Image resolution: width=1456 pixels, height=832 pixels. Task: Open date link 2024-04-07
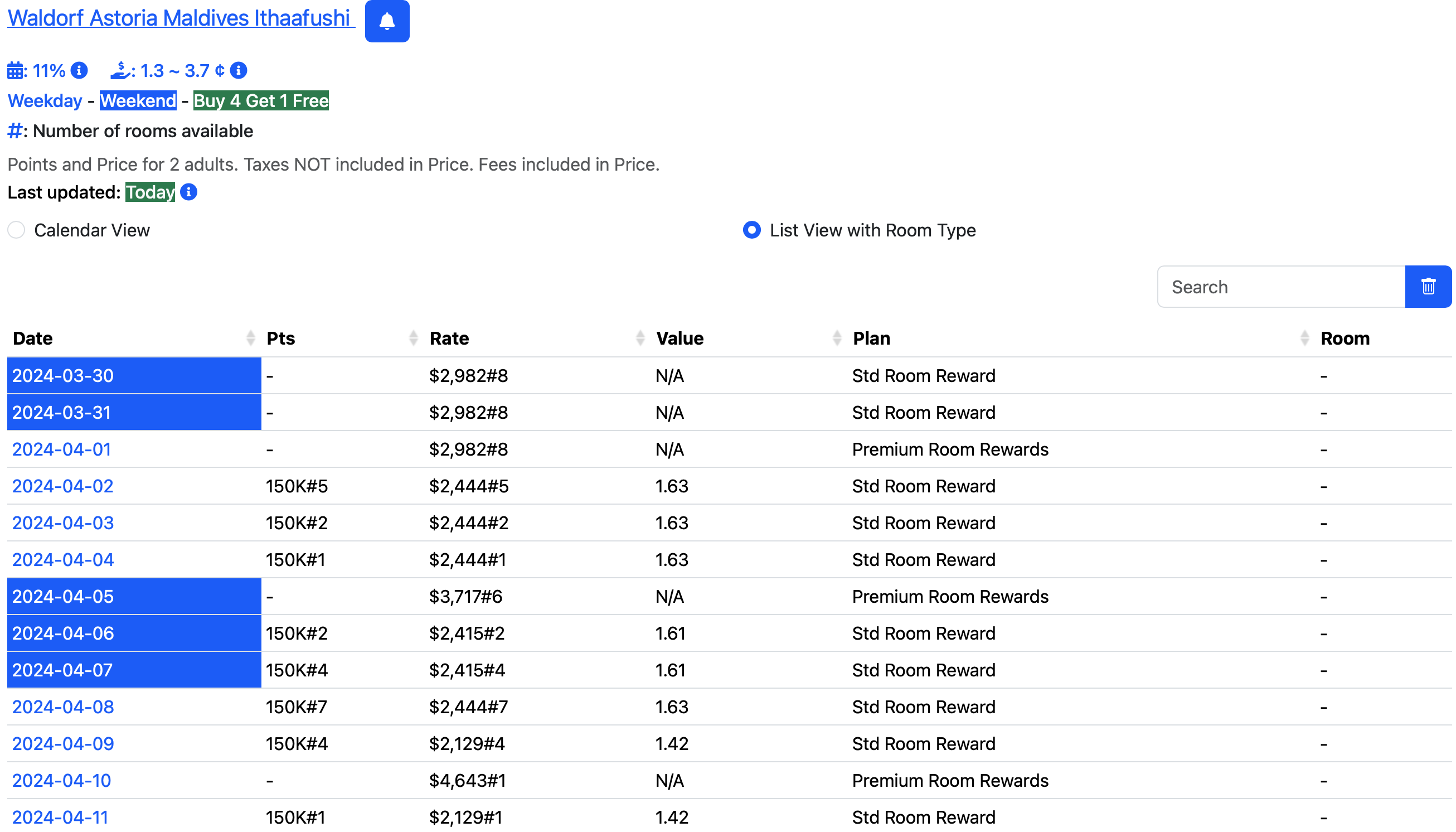[62, 670]
